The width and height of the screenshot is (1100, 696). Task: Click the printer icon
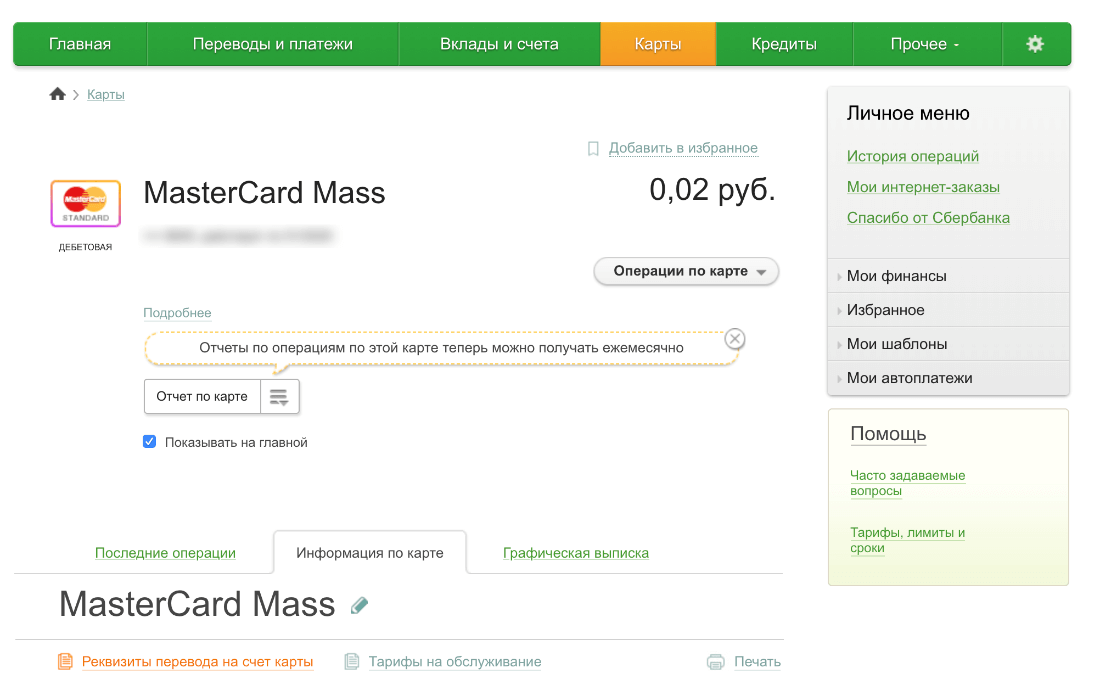716,662
